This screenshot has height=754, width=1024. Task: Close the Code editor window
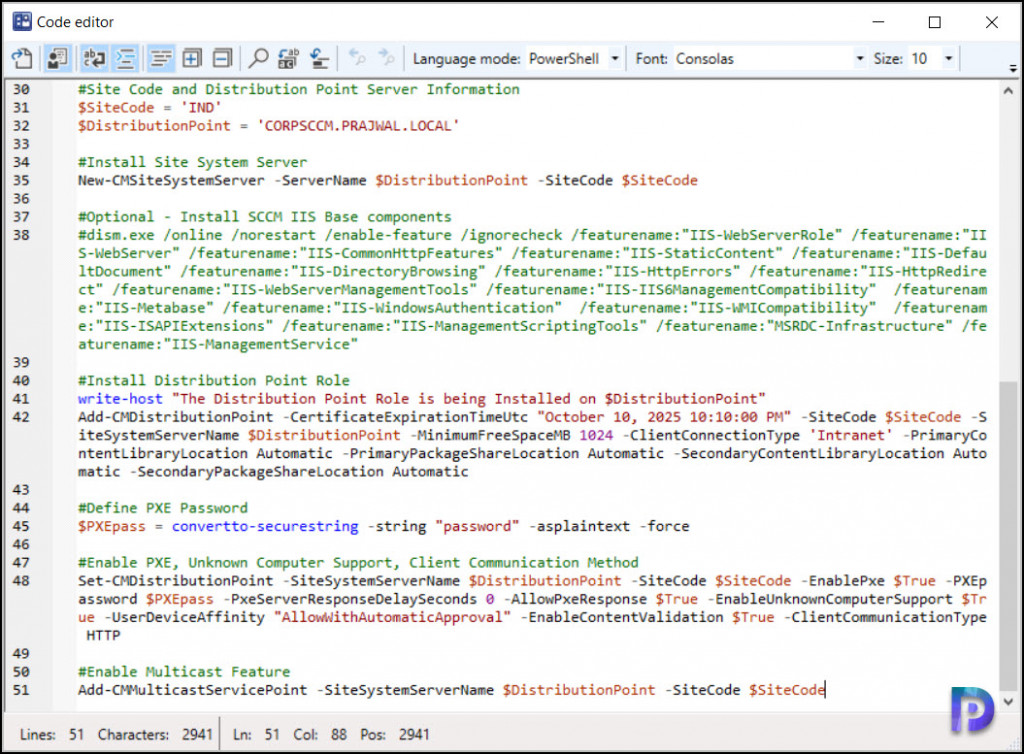[x=991, y=22]
